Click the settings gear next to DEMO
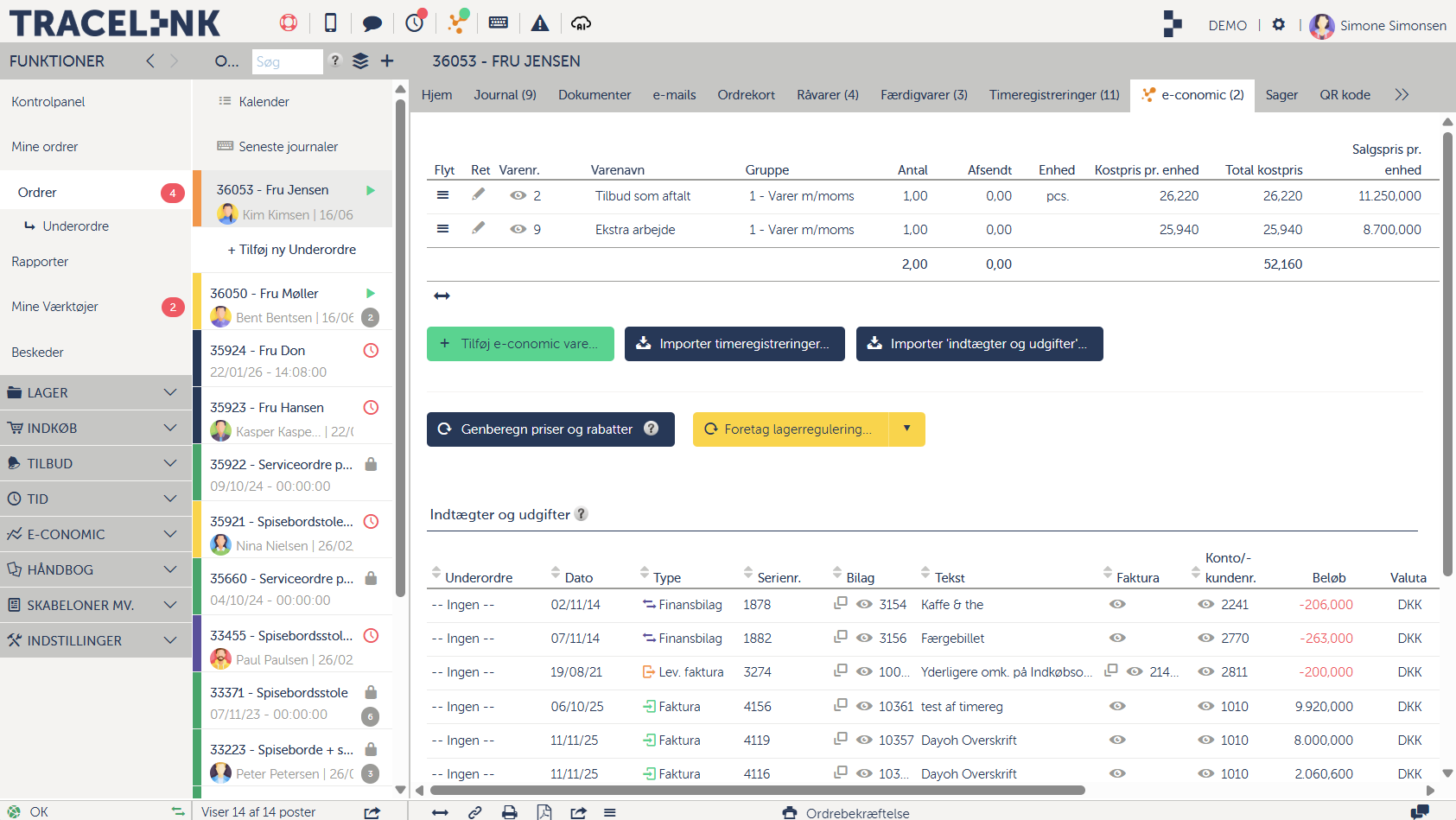This screenshot has width=1456, height=820. point(1279,25)
